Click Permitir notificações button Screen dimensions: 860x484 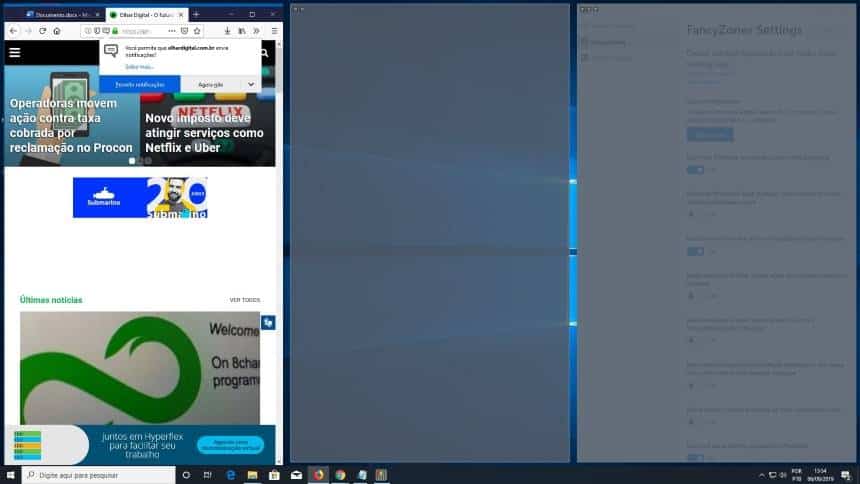click(x=140, y=85)
